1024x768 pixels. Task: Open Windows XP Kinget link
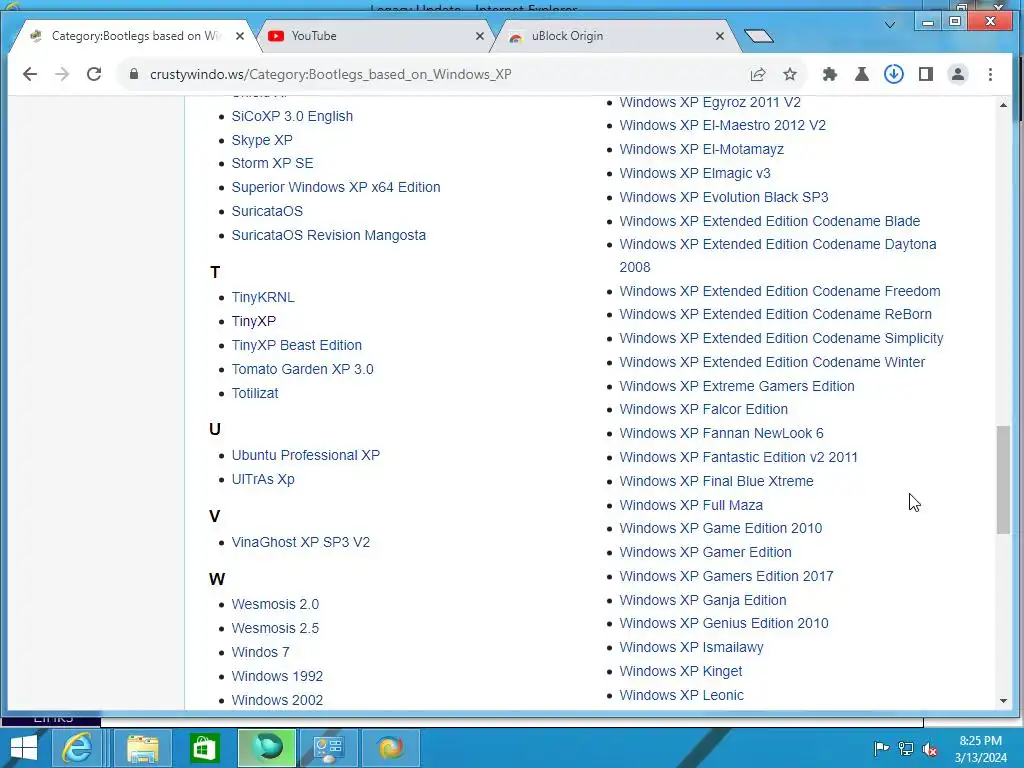pos(680,671)
